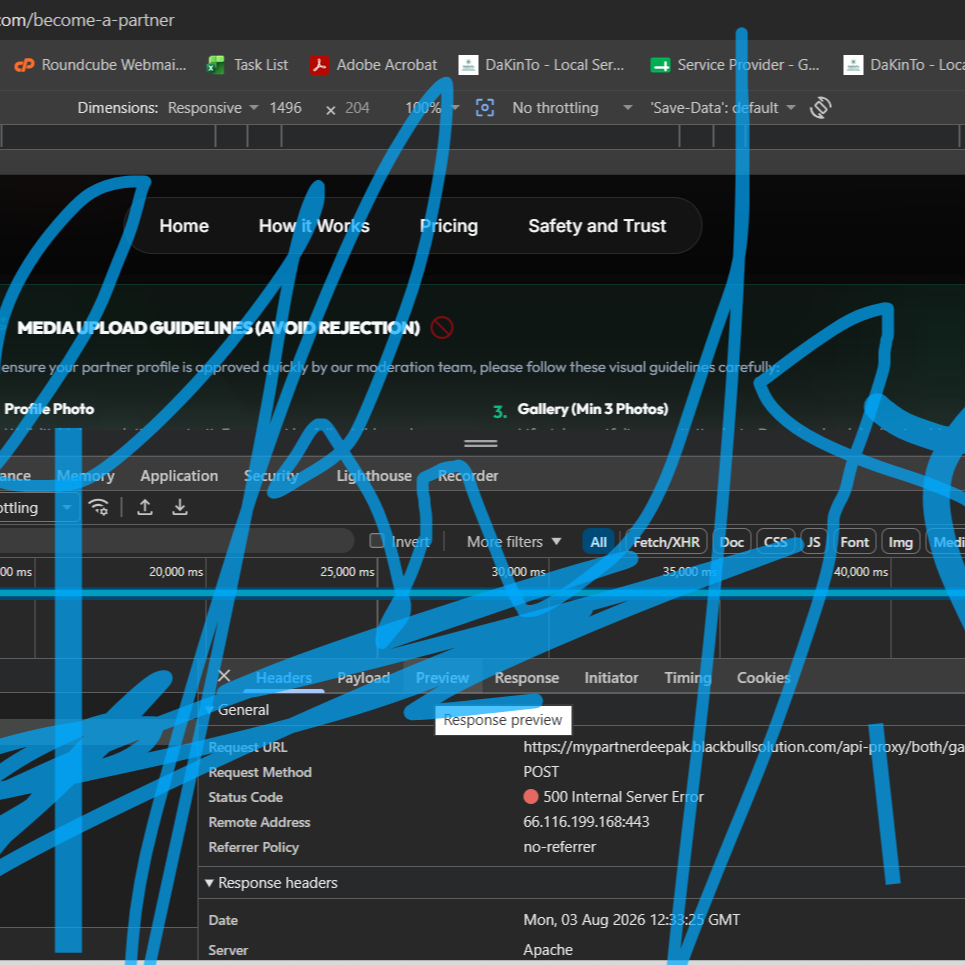The image size is (965, 965).
Task: Open the Service Provider bookmark
Action: [x=735, y=65]
